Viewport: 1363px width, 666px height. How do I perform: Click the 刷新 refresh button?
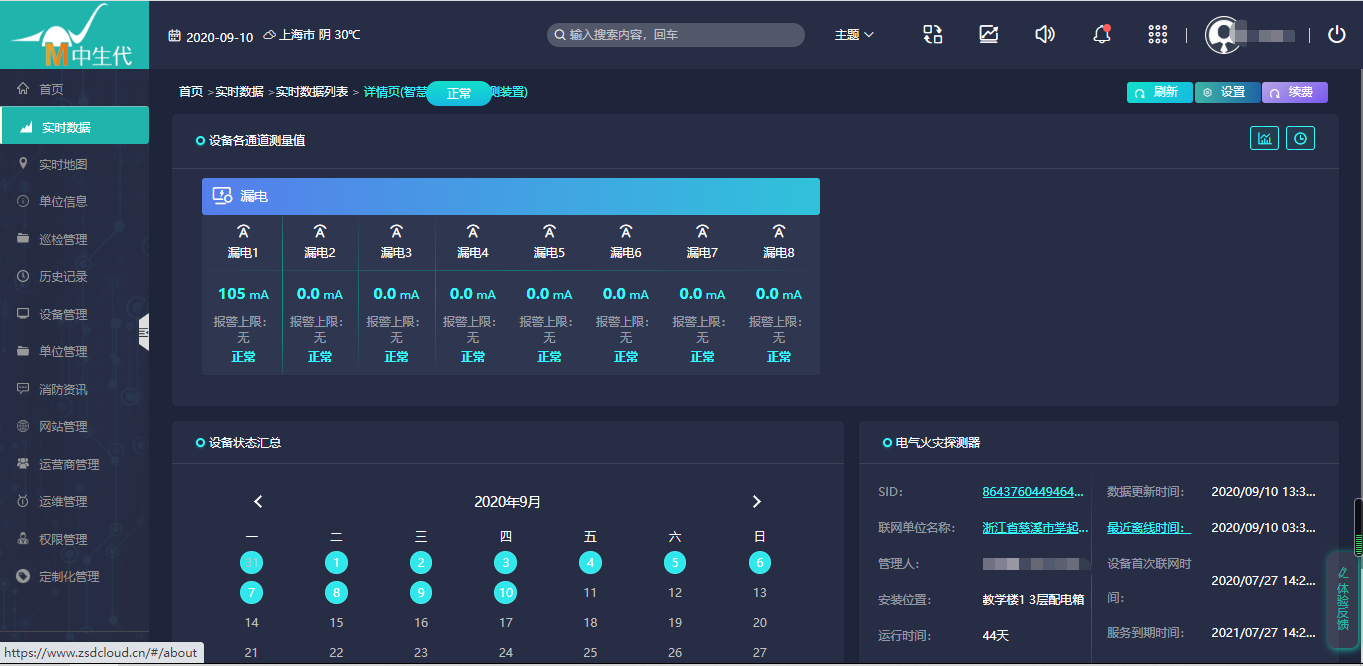coord(1158,92)
